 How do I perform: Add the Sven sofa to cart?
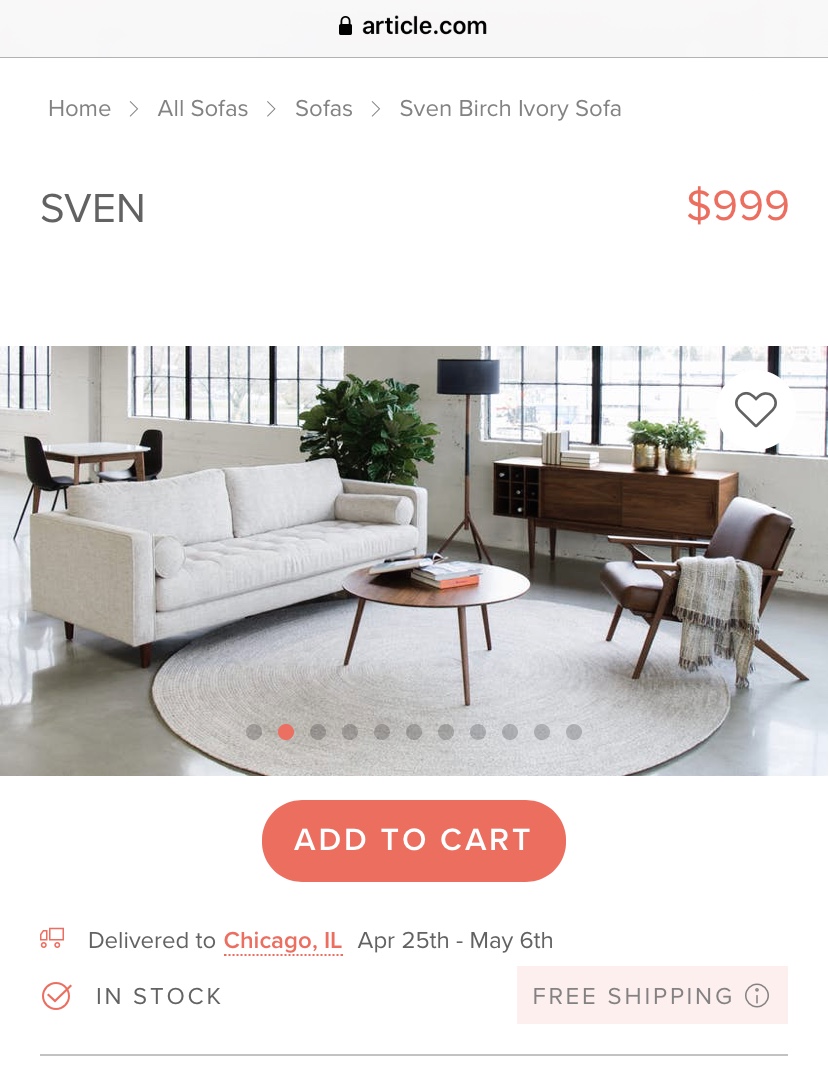[x=414, y=840]
